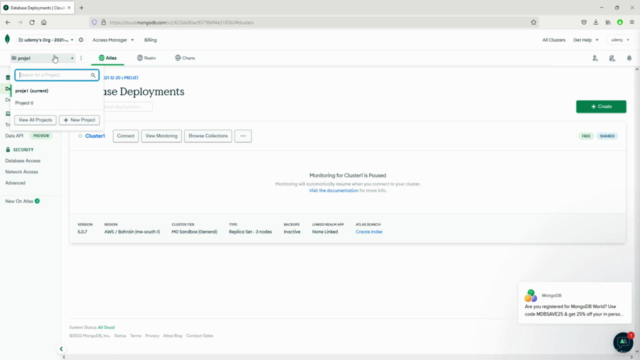Open the Firefox downloads icon
640x360 pixels.
(x=596, y=22)
